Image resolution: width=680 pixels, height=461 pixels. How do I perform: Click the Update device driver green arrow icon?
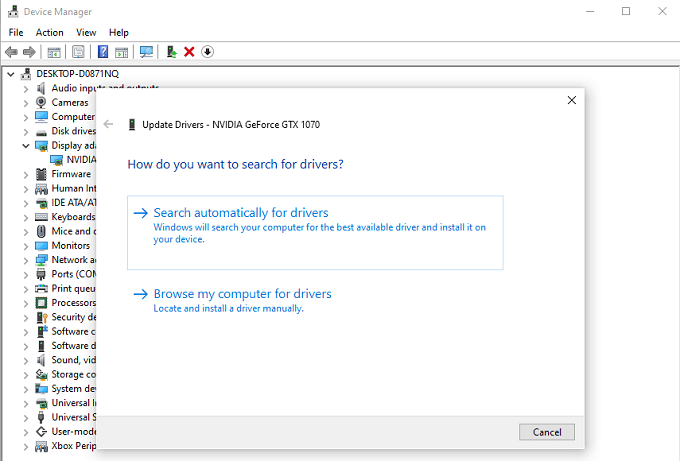coord(172,52)
